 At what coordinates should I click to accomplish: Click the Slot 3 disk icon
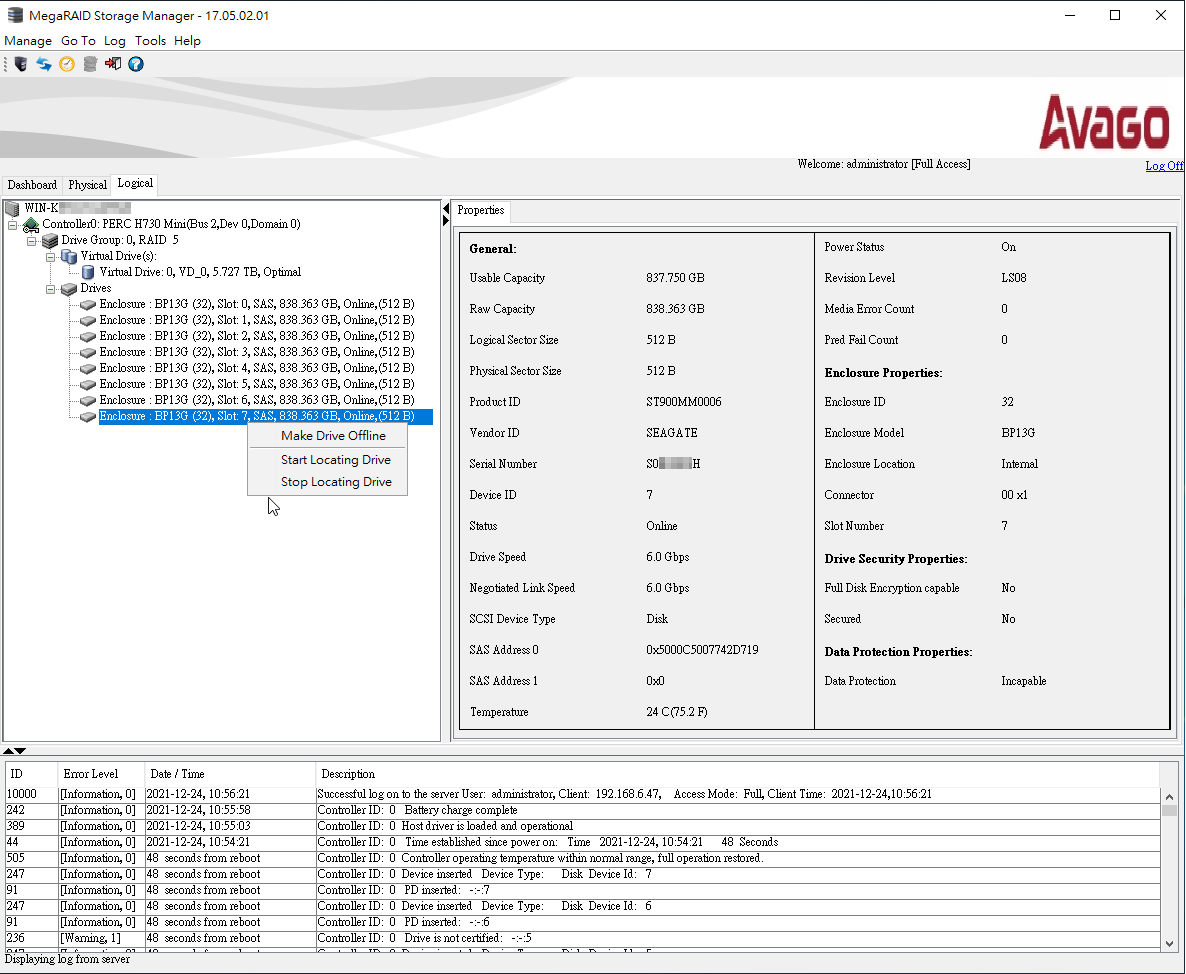(x=88, y=352)
